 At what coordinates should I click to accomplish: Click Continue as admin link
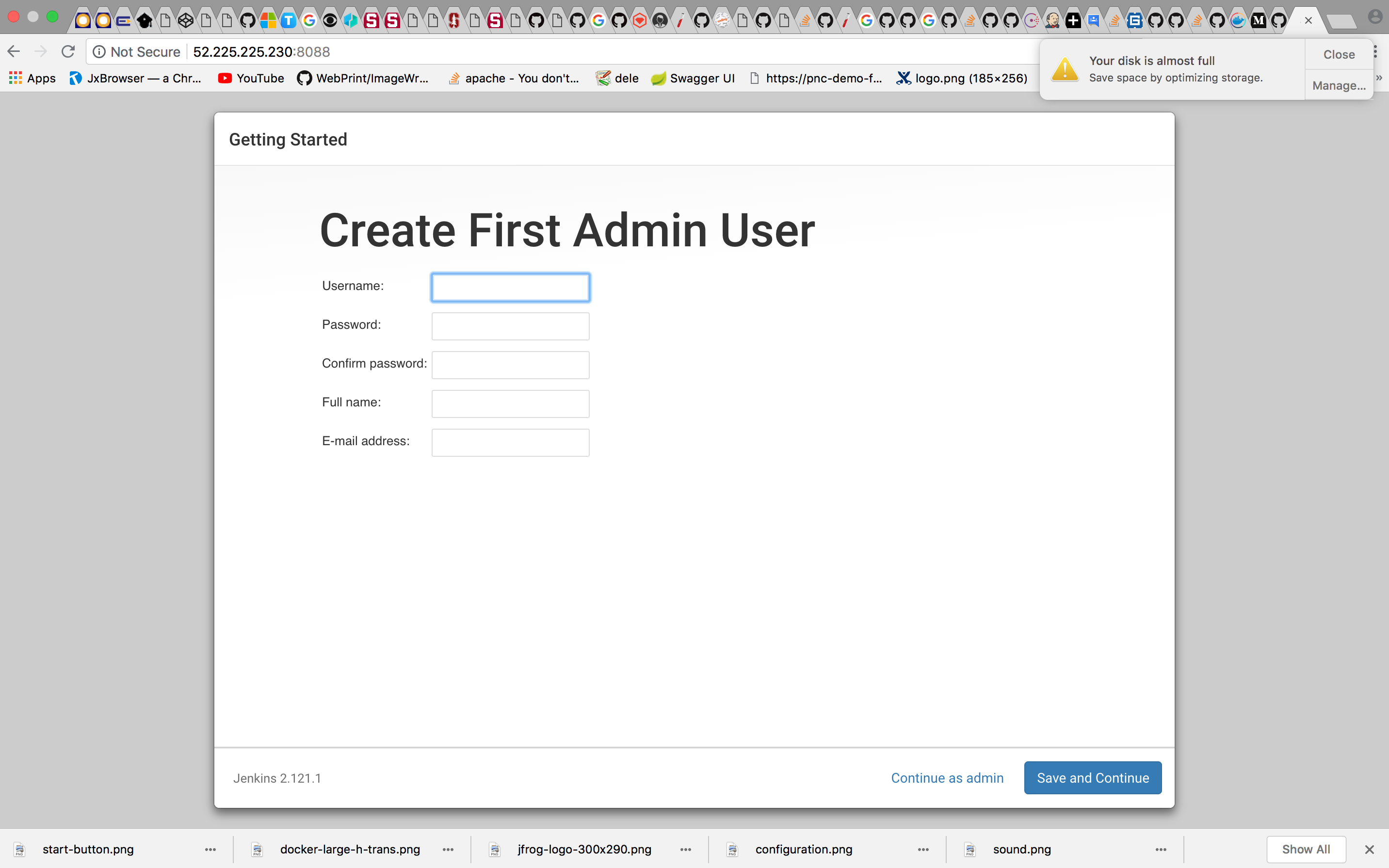click(947, 778)
